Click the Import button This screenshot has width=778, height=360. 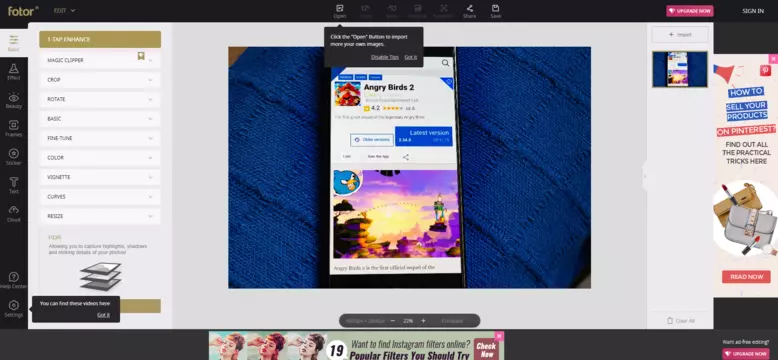click(x=680, y=35)
